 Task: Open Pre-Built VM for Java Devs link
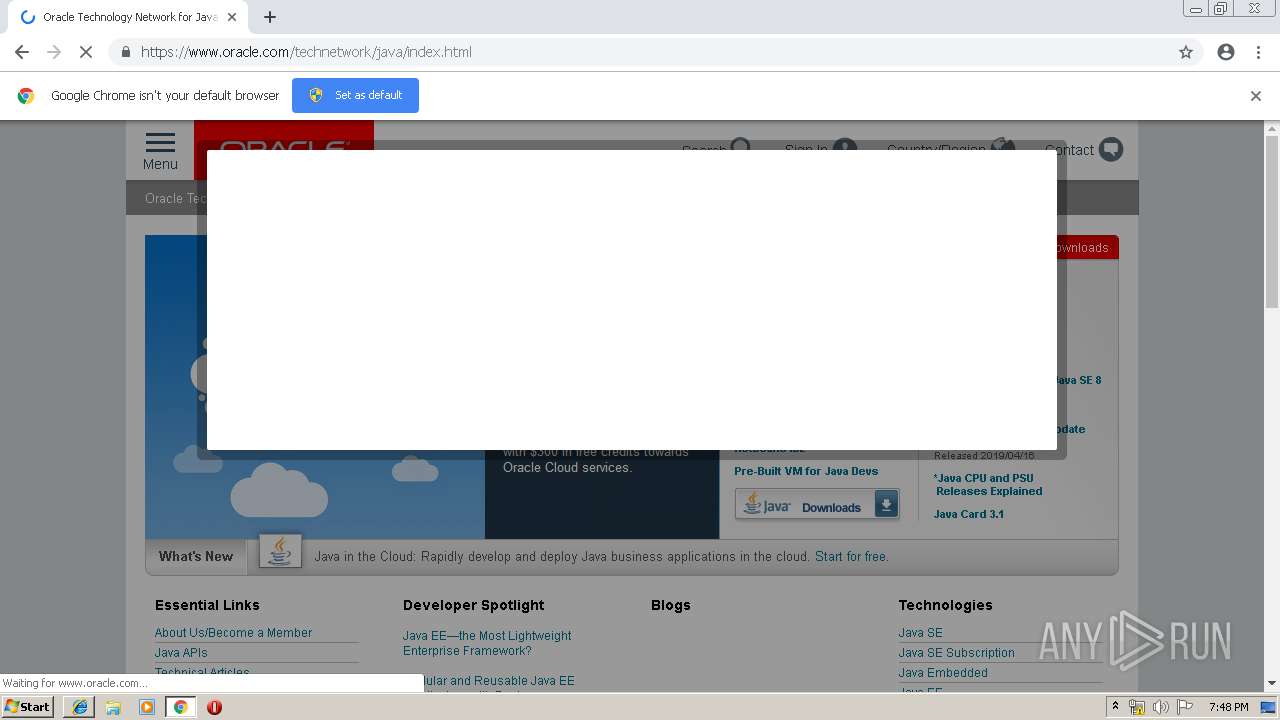[x=806, y=471]
